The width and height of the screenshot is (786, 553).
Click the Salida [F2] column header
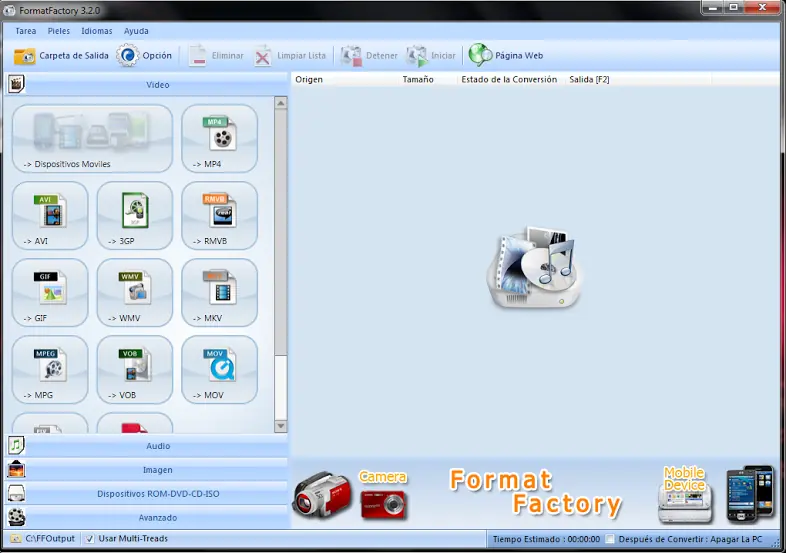pos(639,79)
